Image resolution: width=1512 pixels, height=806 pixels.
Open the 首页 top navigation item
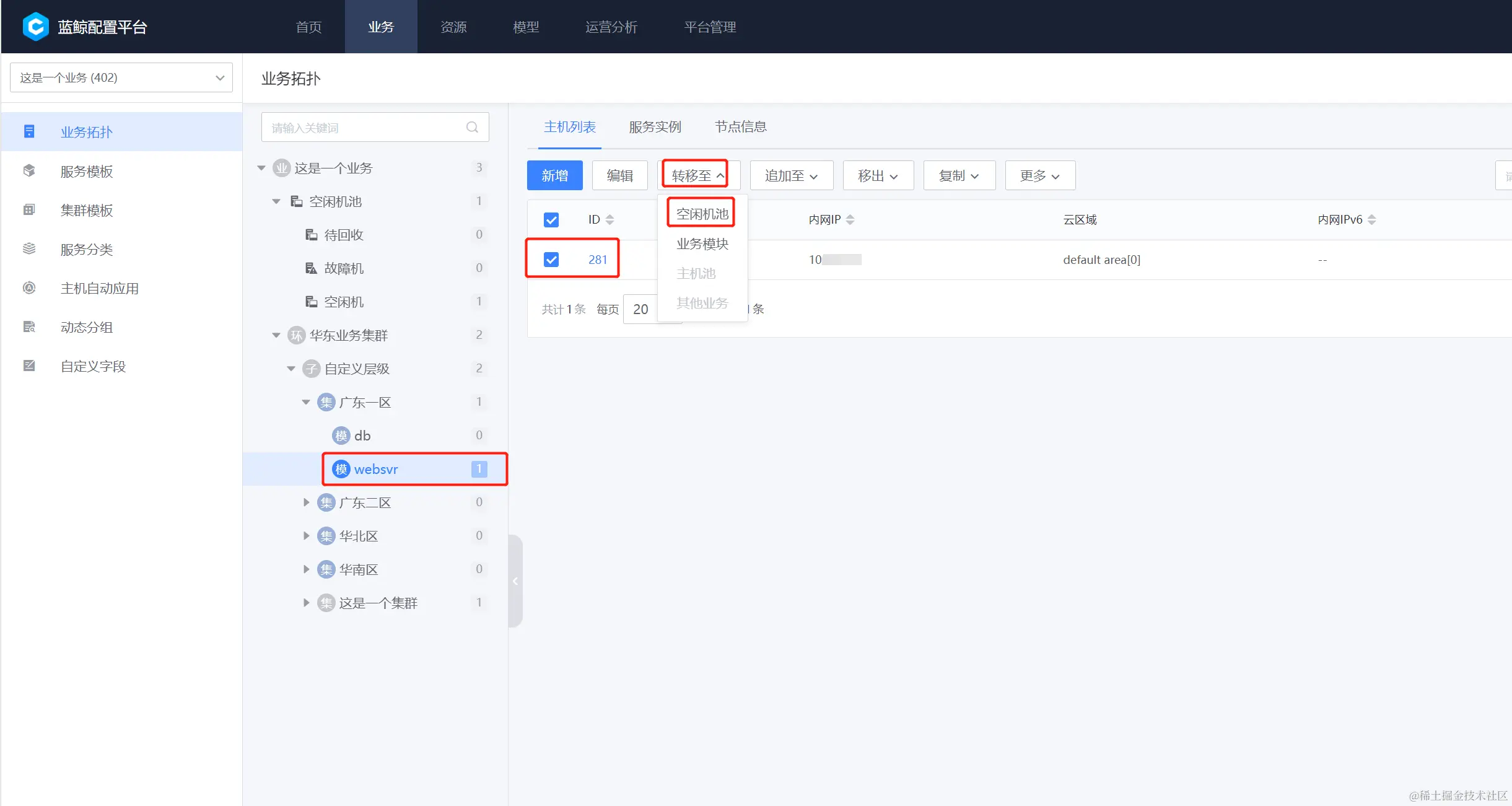308,27
